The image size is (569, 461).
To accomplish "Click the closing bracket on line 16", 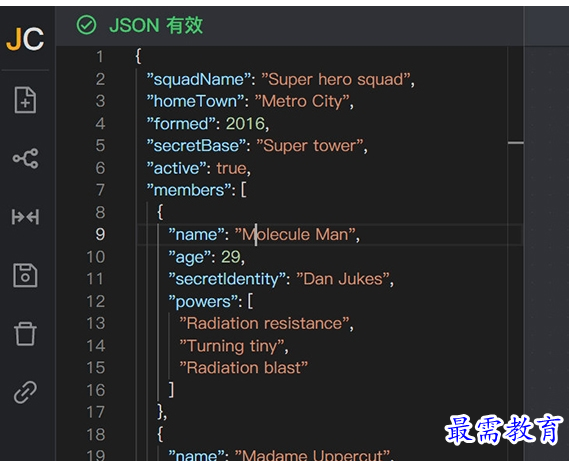I will pos(171,390).
